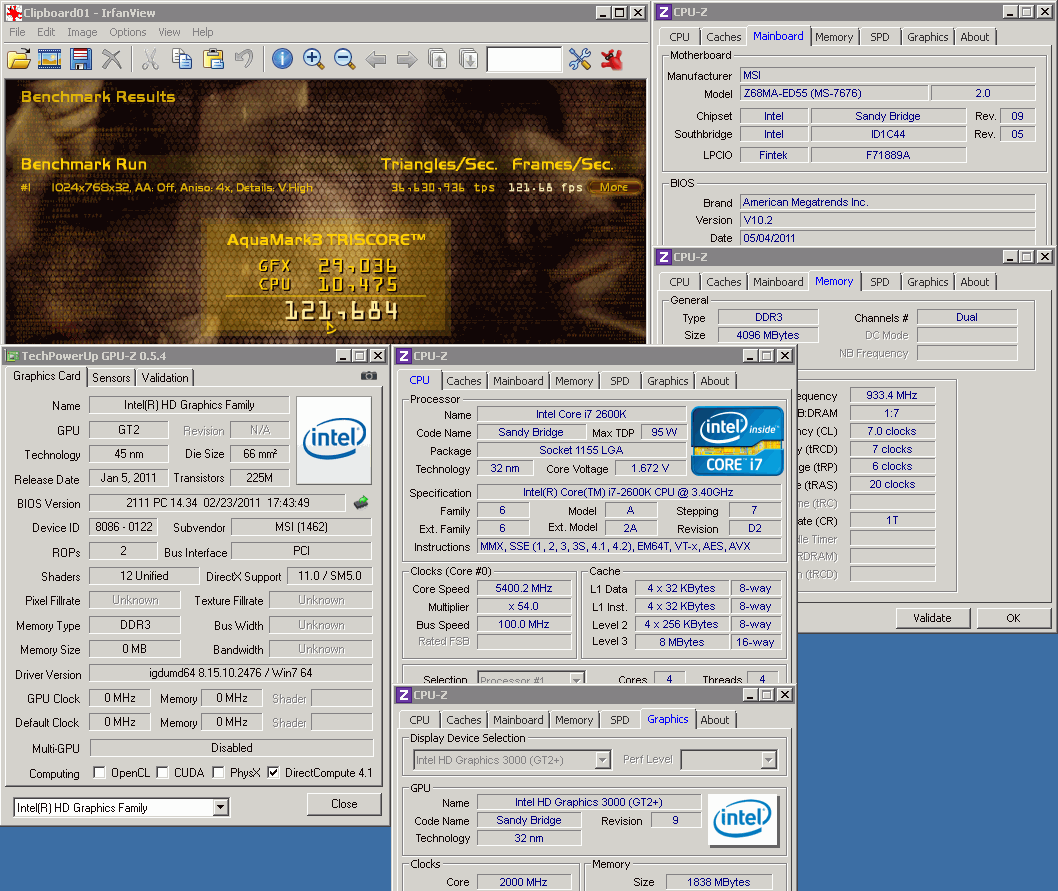Viewport: 1058px width, 891px height.
Task: Open the Intel(R) HD Graphics Family dropdown
Action: [x=220, y=807]
